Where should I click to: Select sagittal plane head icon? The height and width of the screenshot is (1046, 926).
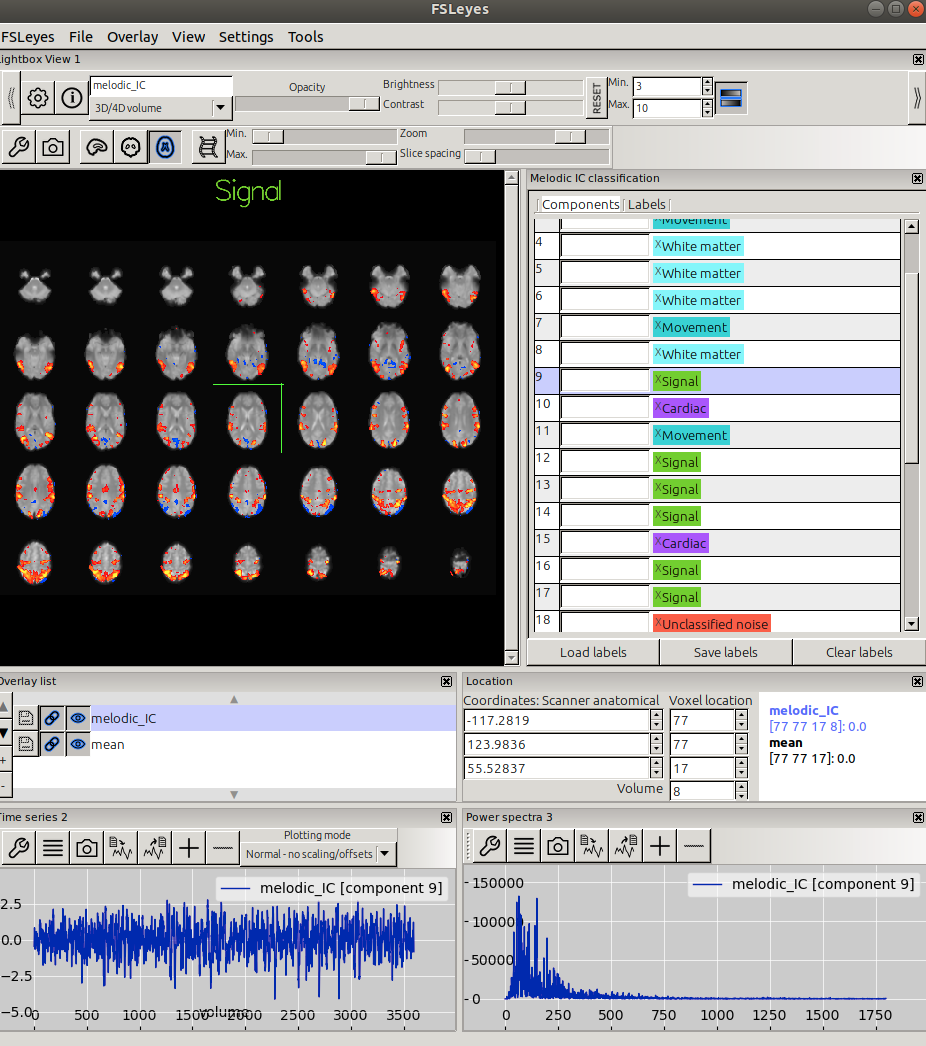click(x=97, y=147)
